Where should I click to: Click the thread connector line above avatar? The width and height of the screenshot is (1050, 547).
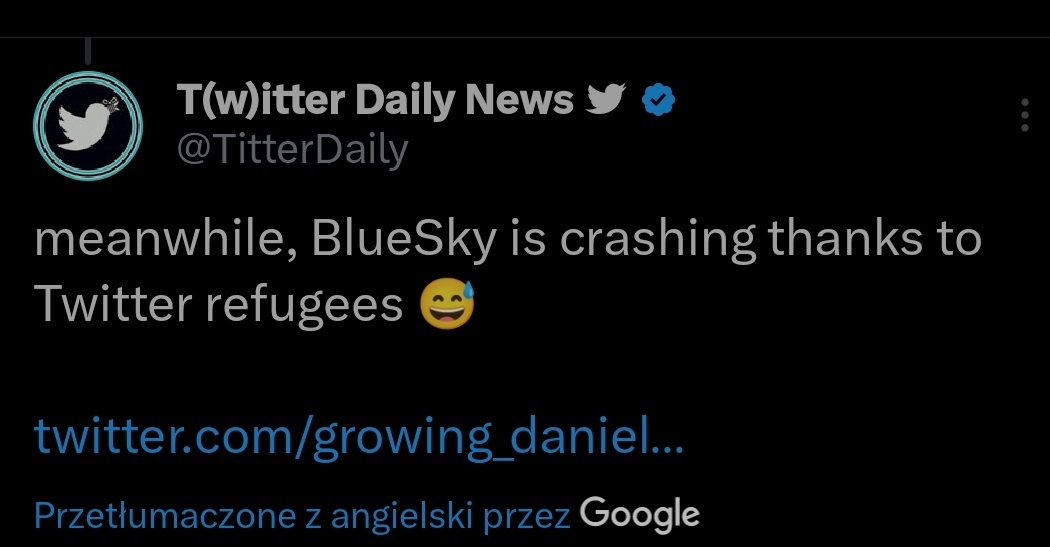[x=88, y=48]
